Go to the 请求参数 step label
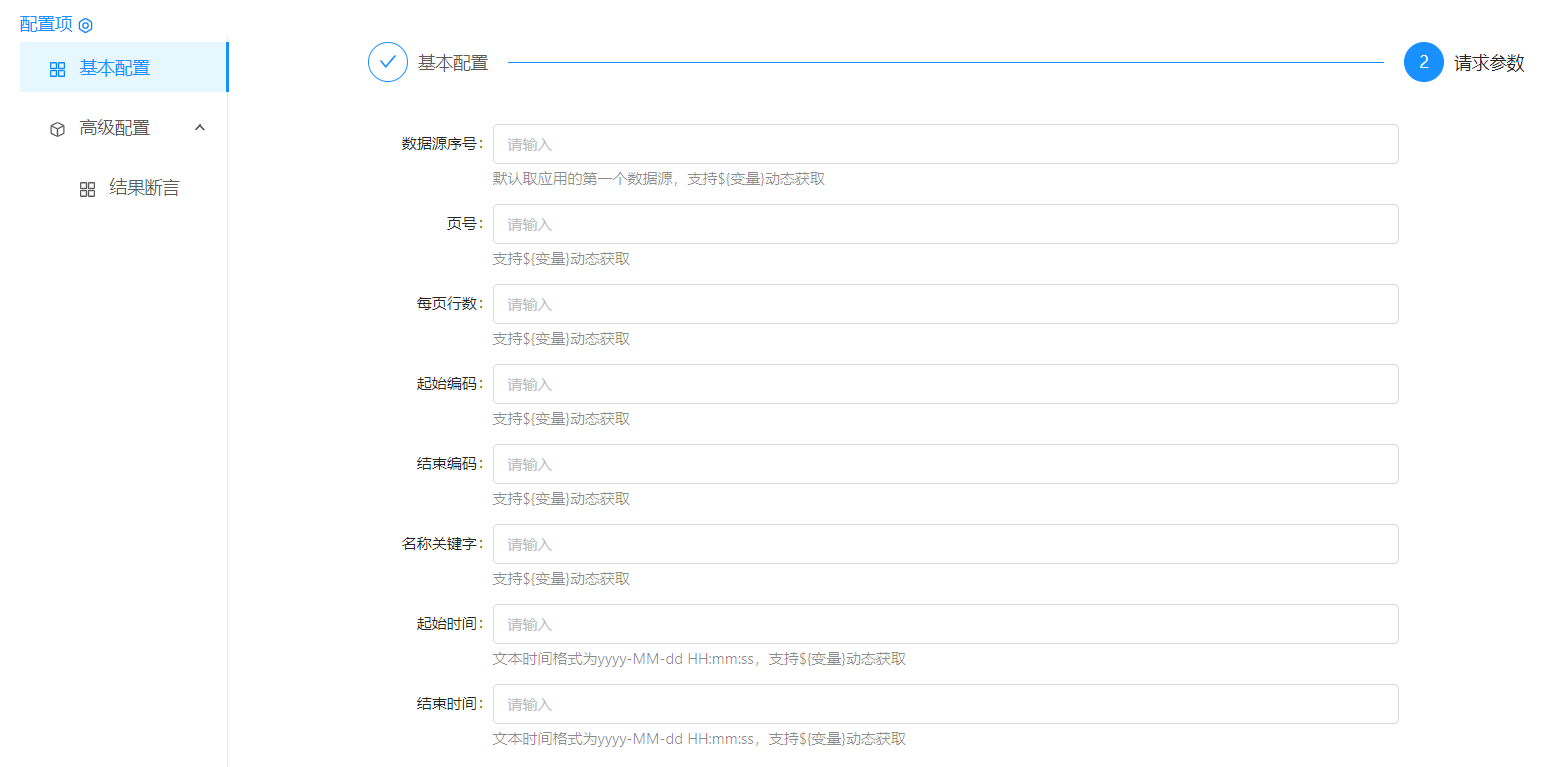The width and height of the screenshot is (1542, 767). (1489, 63)
